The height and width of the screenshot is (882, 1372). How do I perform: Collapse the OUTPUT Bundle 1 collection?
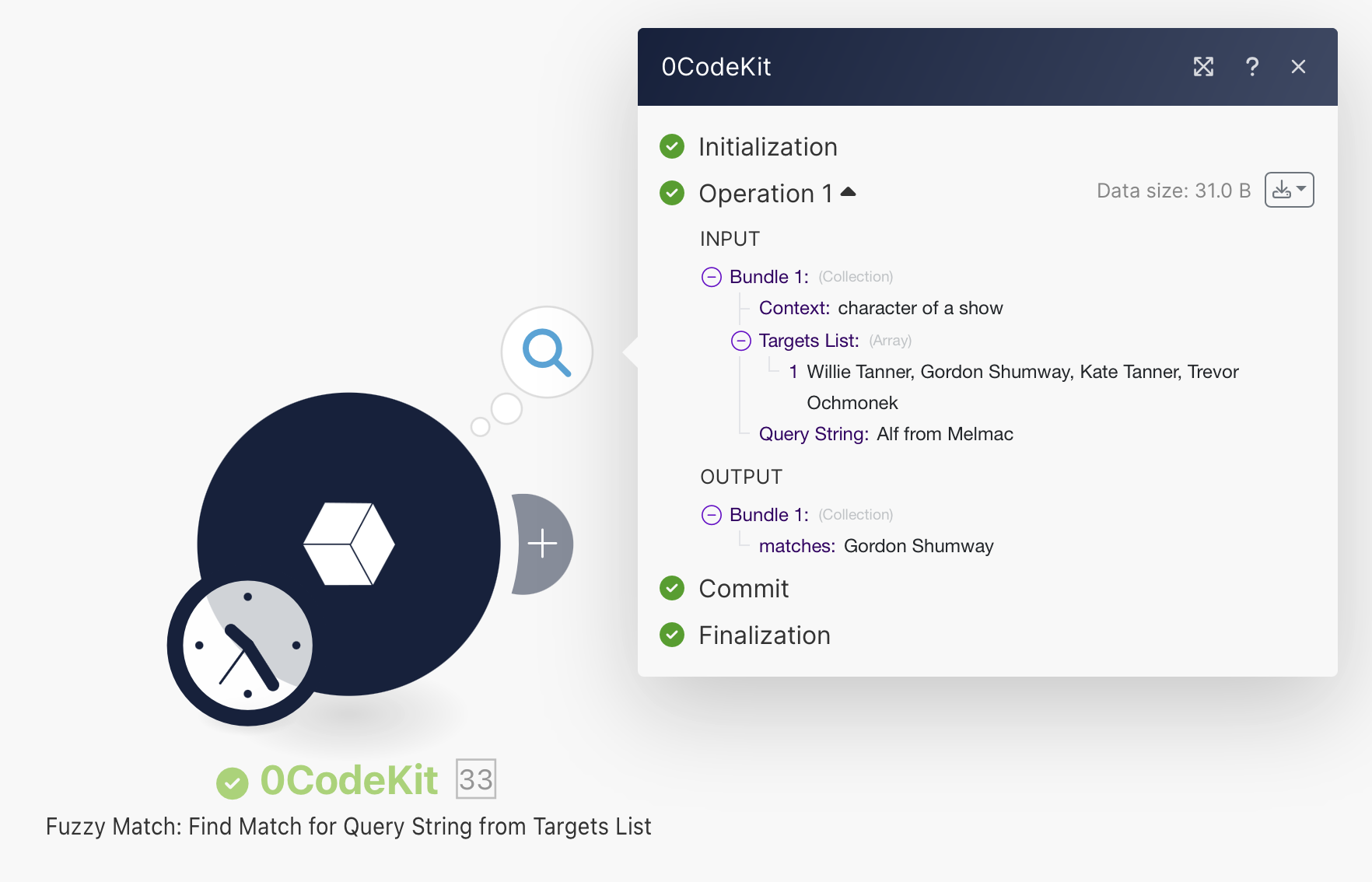tap(712, 515)
